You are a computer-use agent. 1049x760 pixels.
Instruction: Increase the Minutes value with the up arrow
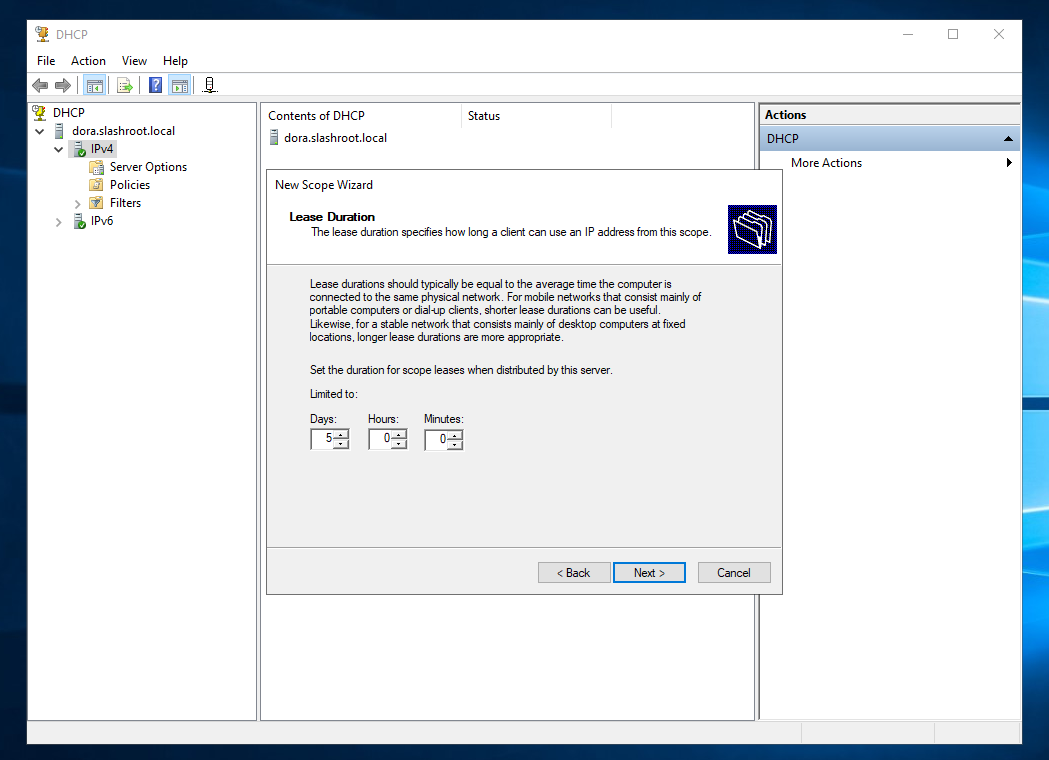(x=455, y=435)
